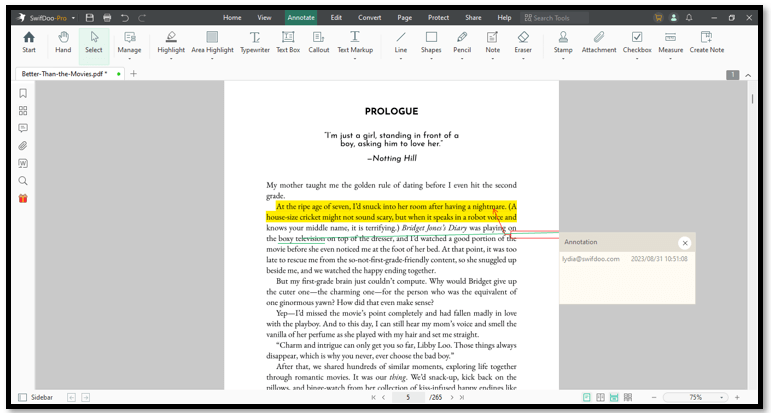Select the Callout tool

319,42
